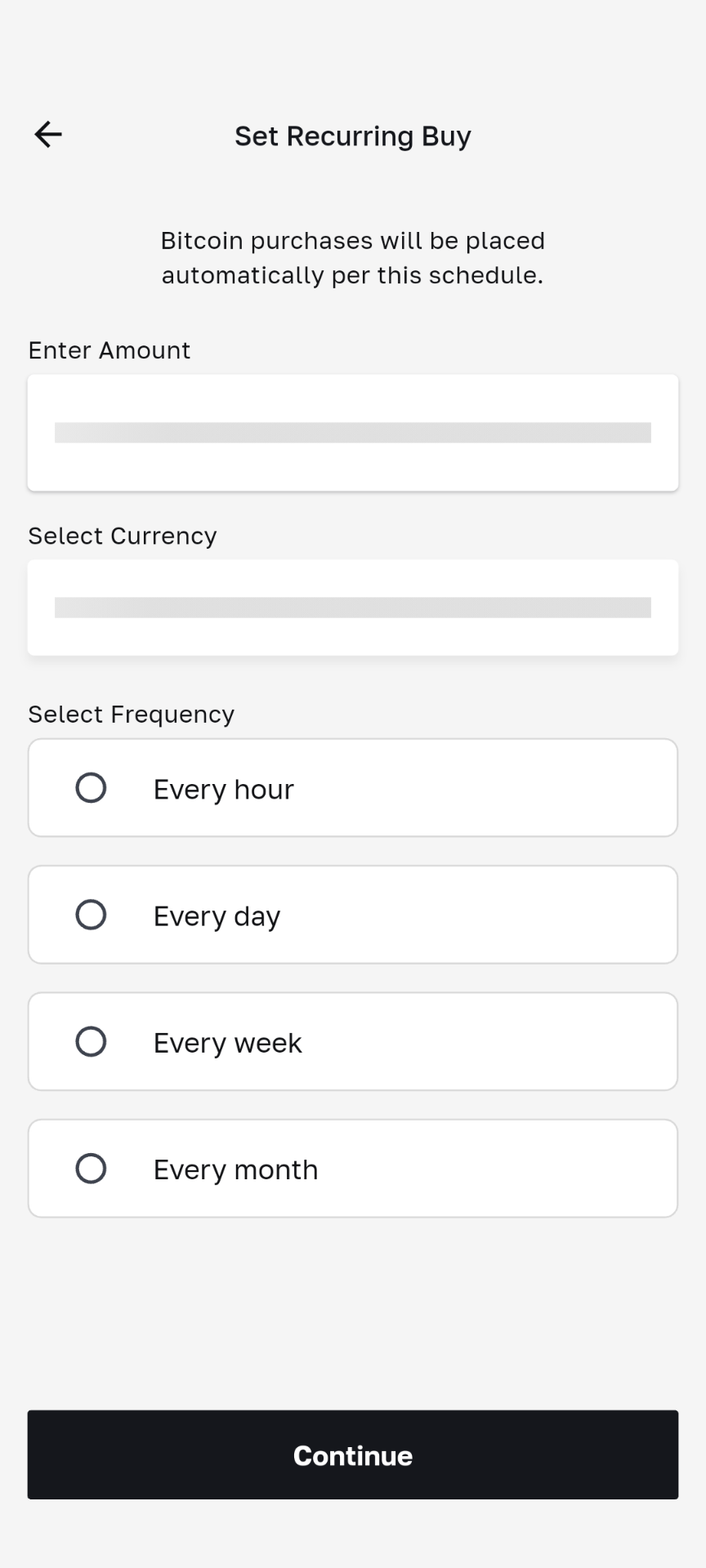
Task: Choose the Every day radio circle
Action: click(91, 915)
